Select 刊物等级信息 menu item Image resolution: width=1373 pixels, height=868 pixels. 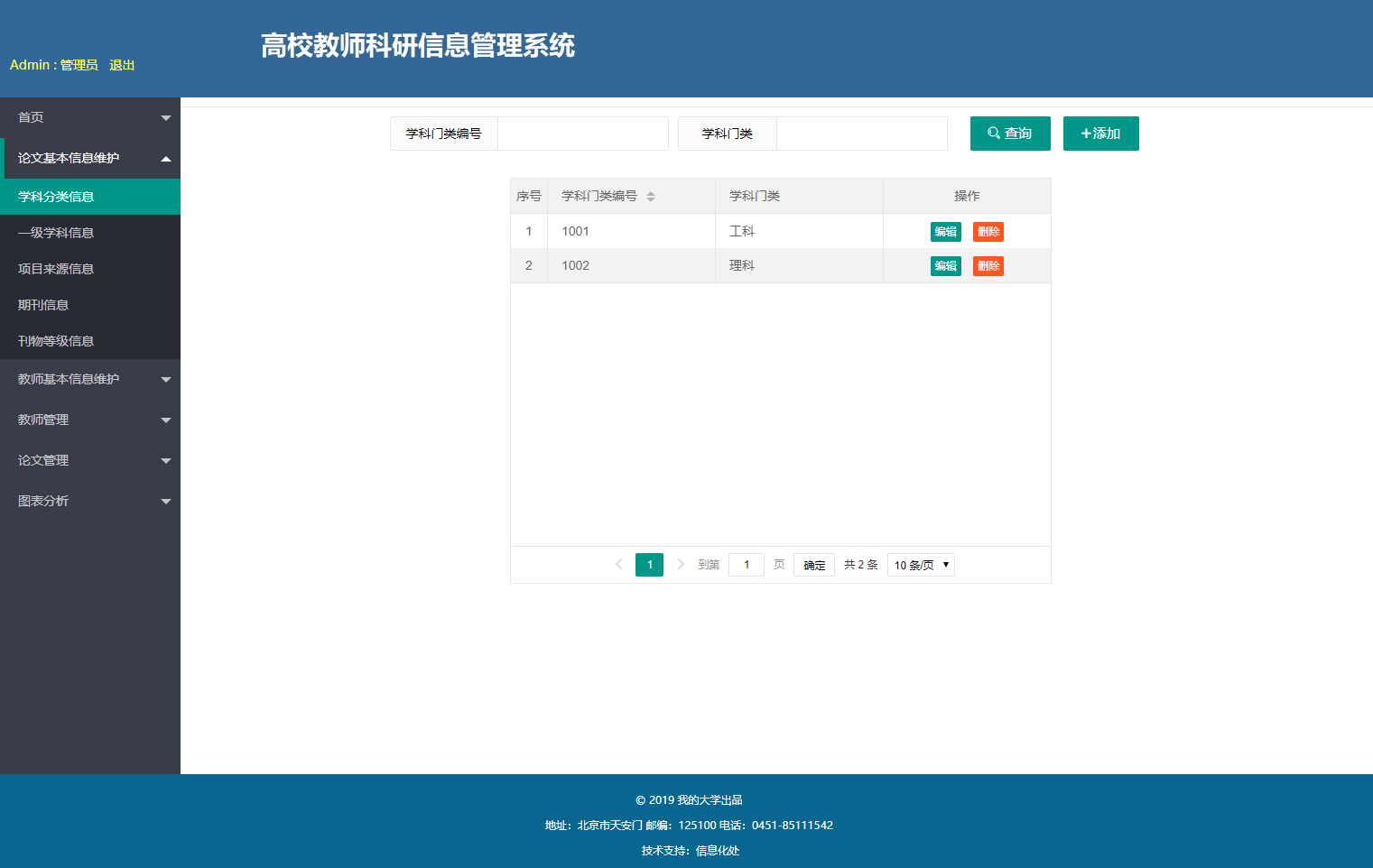pos(56,341)
